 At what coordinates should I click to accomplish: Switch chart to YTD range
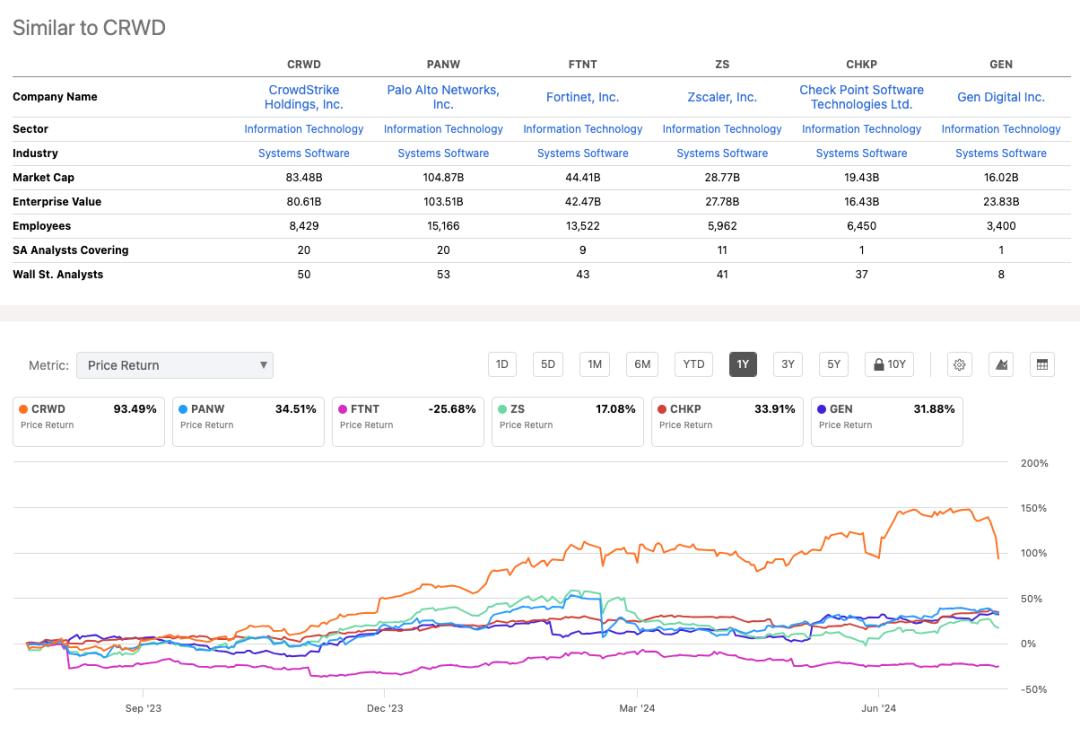694,364
